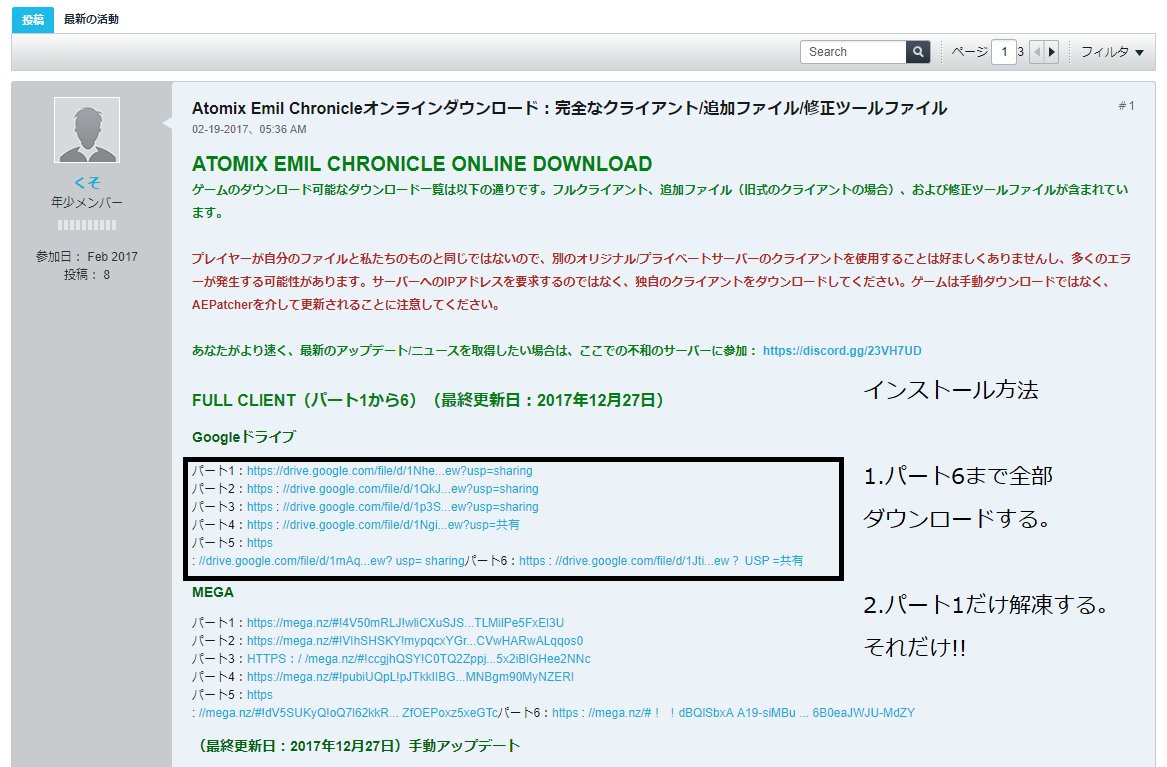1167x767 pixels.
Task: Click the user reputation bar
Action: [87, 225]
